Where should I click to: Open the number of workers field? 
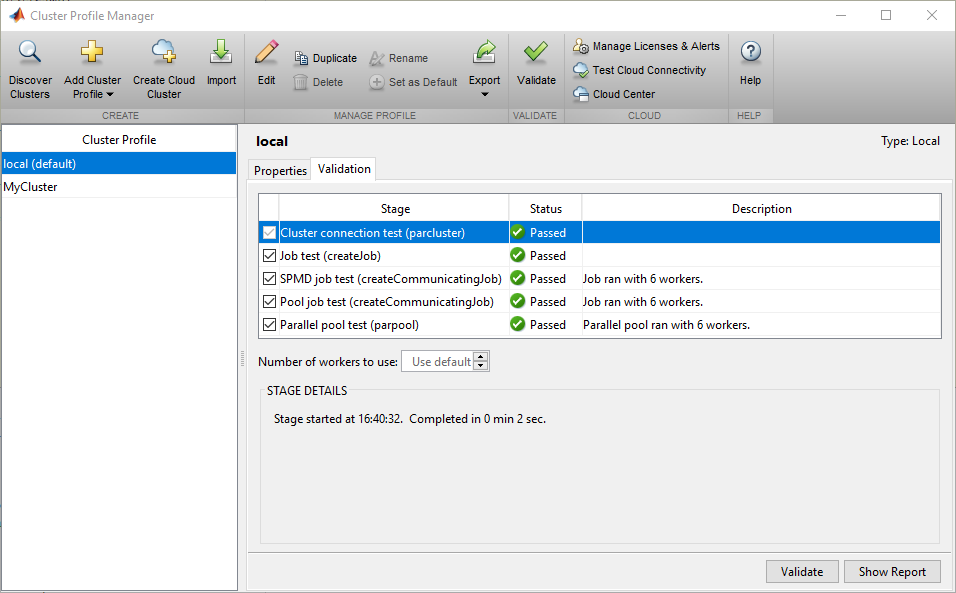coord(440,361)
